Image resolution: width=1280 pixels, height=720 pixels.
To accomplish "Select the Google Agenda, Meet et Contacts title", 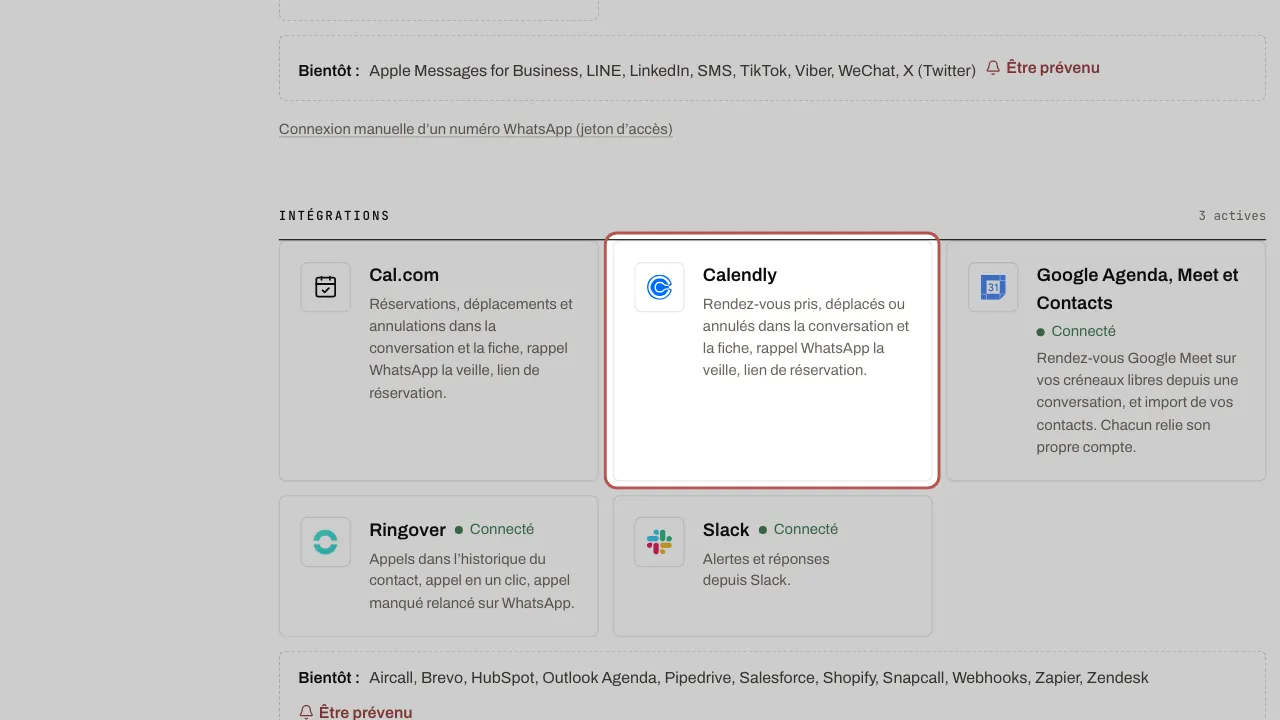I will (1138, 289).
